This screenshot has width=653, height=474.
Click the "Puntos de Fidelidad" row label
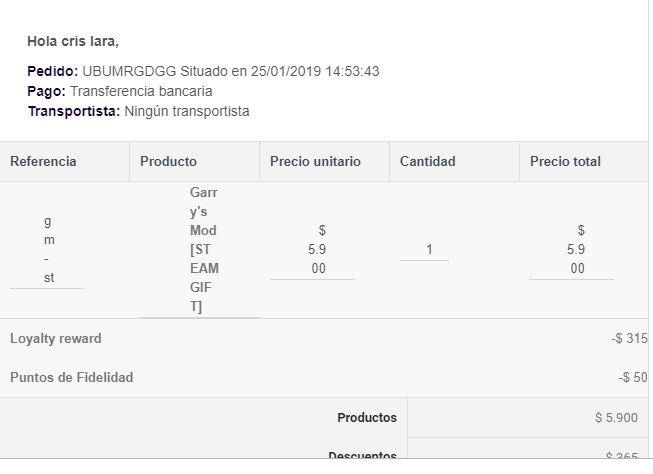(x=71, y=377)
